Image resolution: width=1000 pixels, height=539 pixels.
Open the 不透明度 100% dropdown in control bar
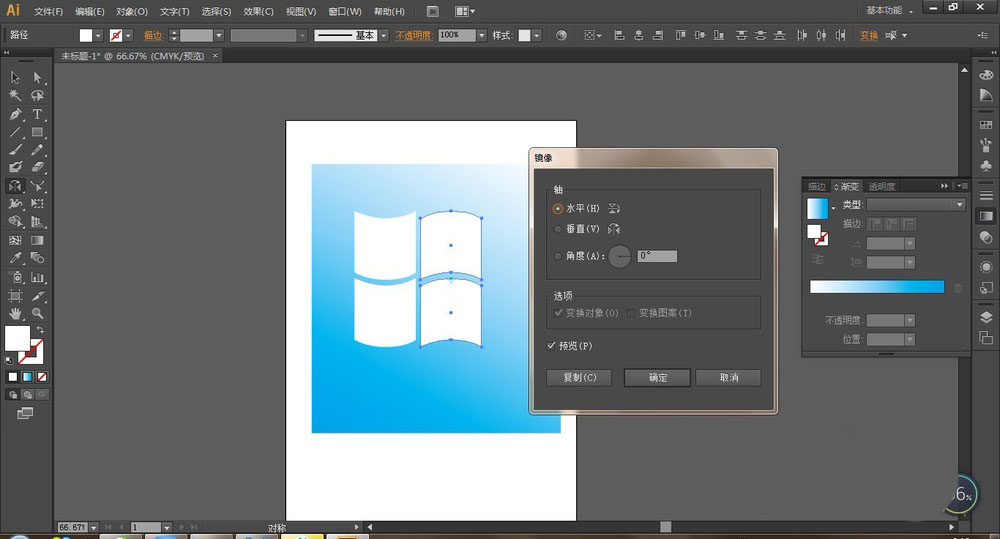click(x=481, y=35)
